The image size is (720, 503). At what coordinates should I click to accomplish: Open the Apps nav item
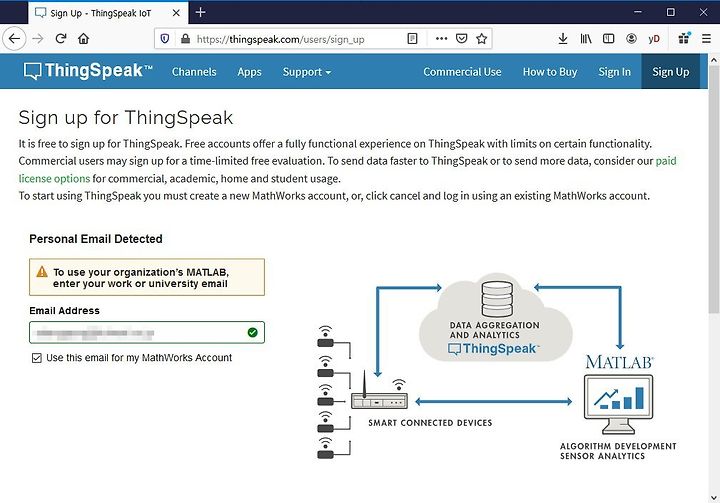point(249,72)
